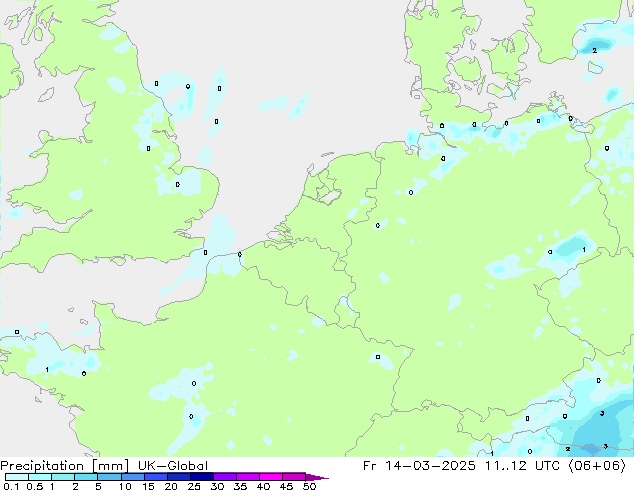Click the '15' legend tick label
This screenshot has height=490, width=634.
coord(148,486)
